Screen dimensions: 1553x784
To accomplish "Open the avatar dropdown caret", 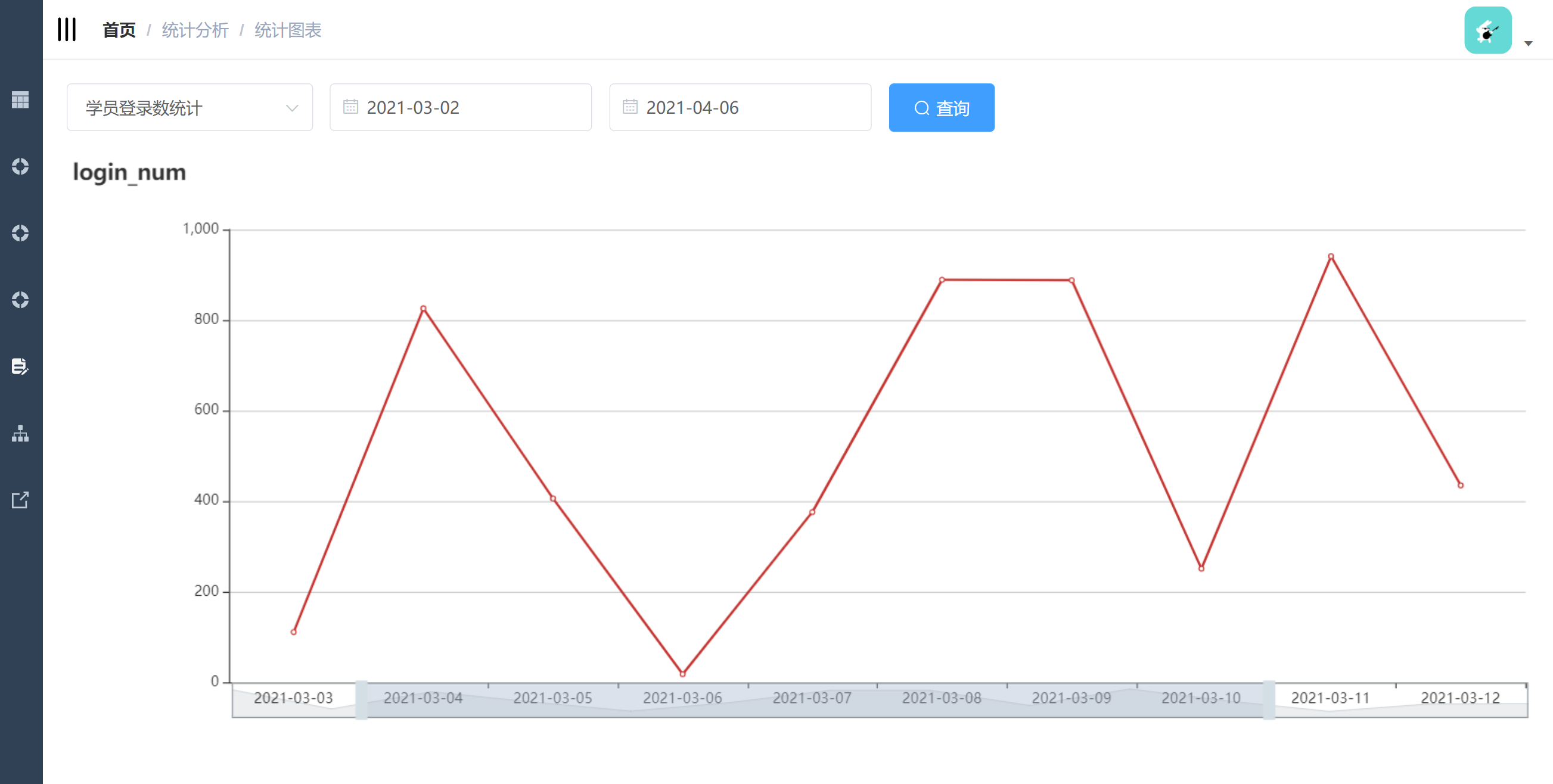I will (x=1528, y=43).
